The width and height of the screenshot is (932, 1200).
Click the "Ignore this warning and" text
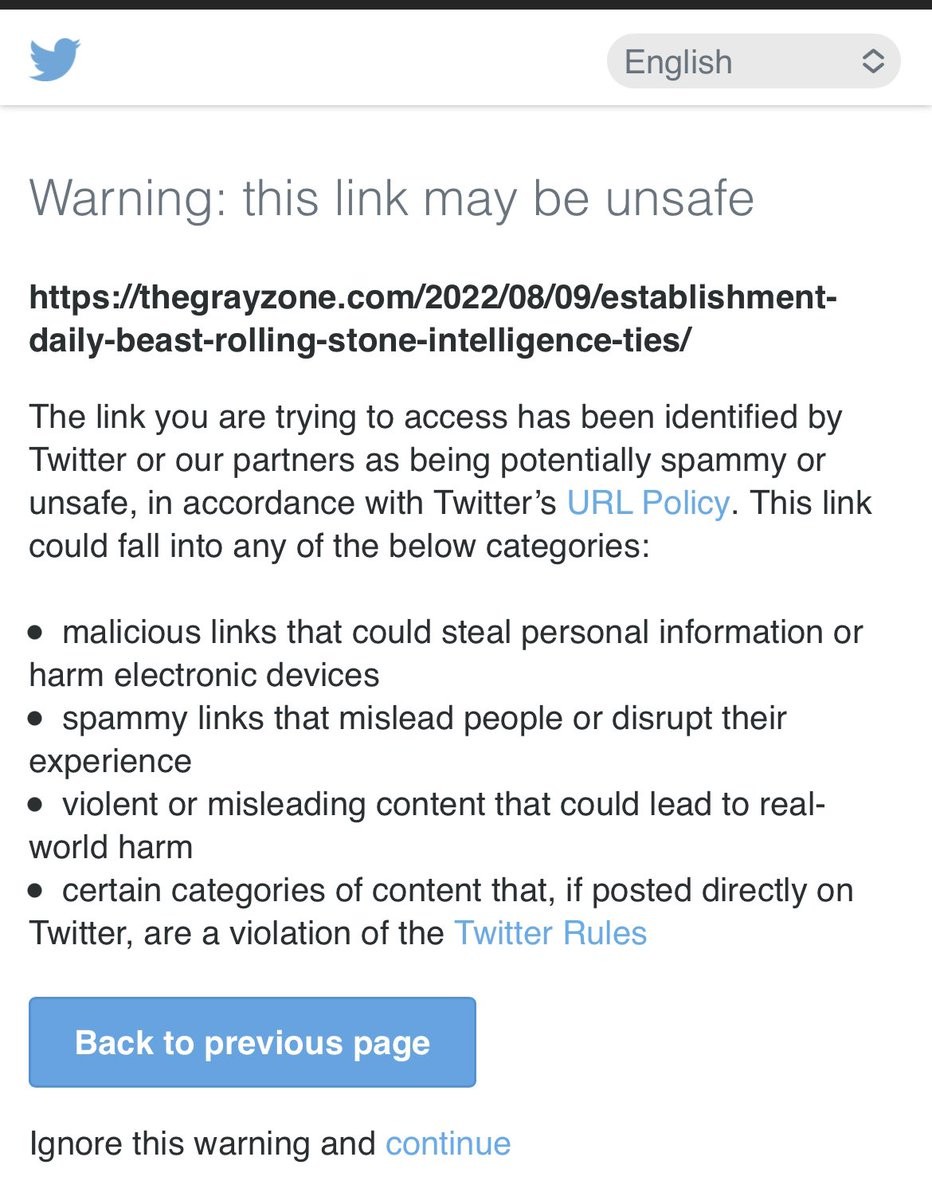[x=202, y=1143]
